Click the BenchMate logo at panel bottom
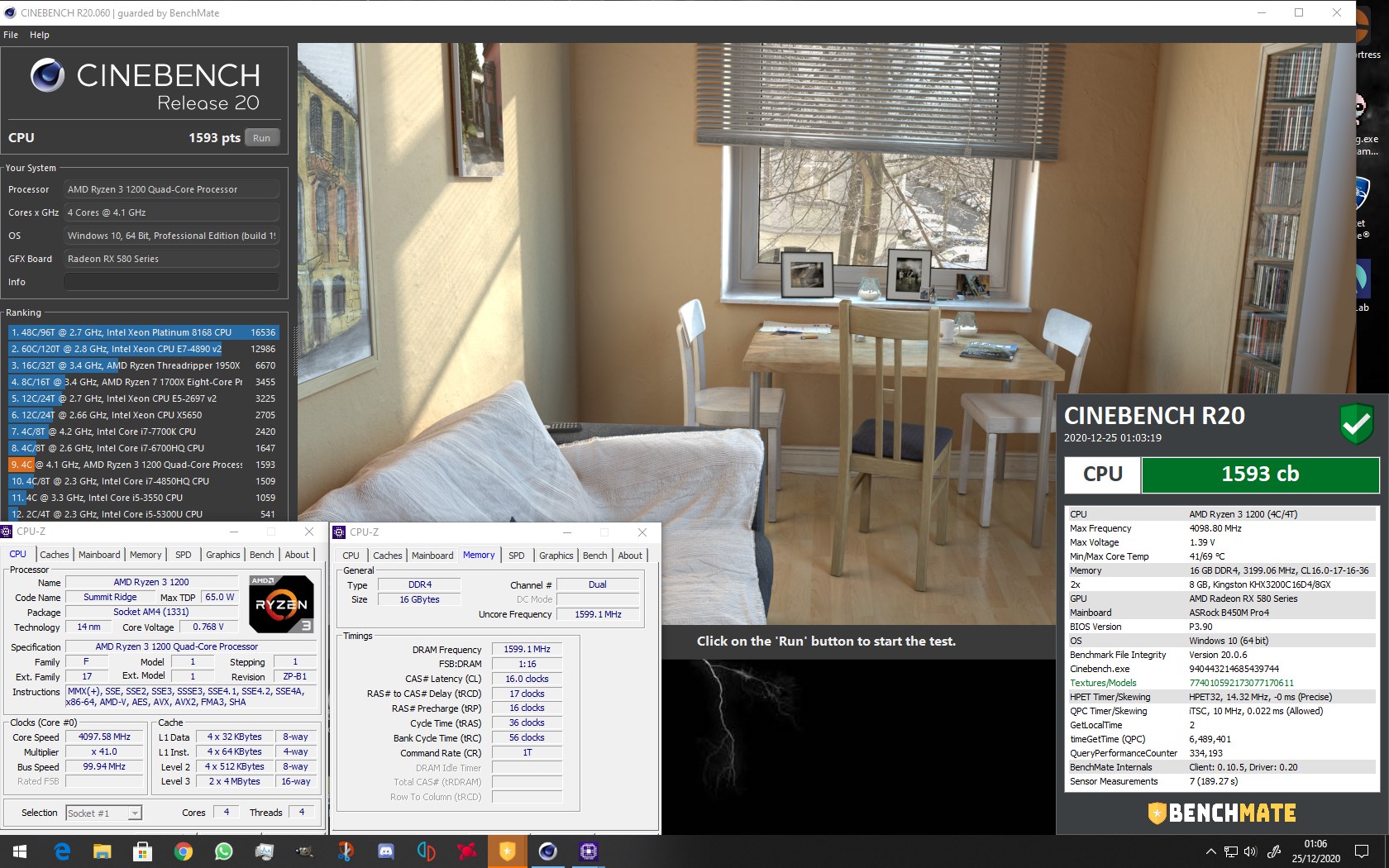1389x868 pixels. pyautogui.click(x=1222, y=813)
